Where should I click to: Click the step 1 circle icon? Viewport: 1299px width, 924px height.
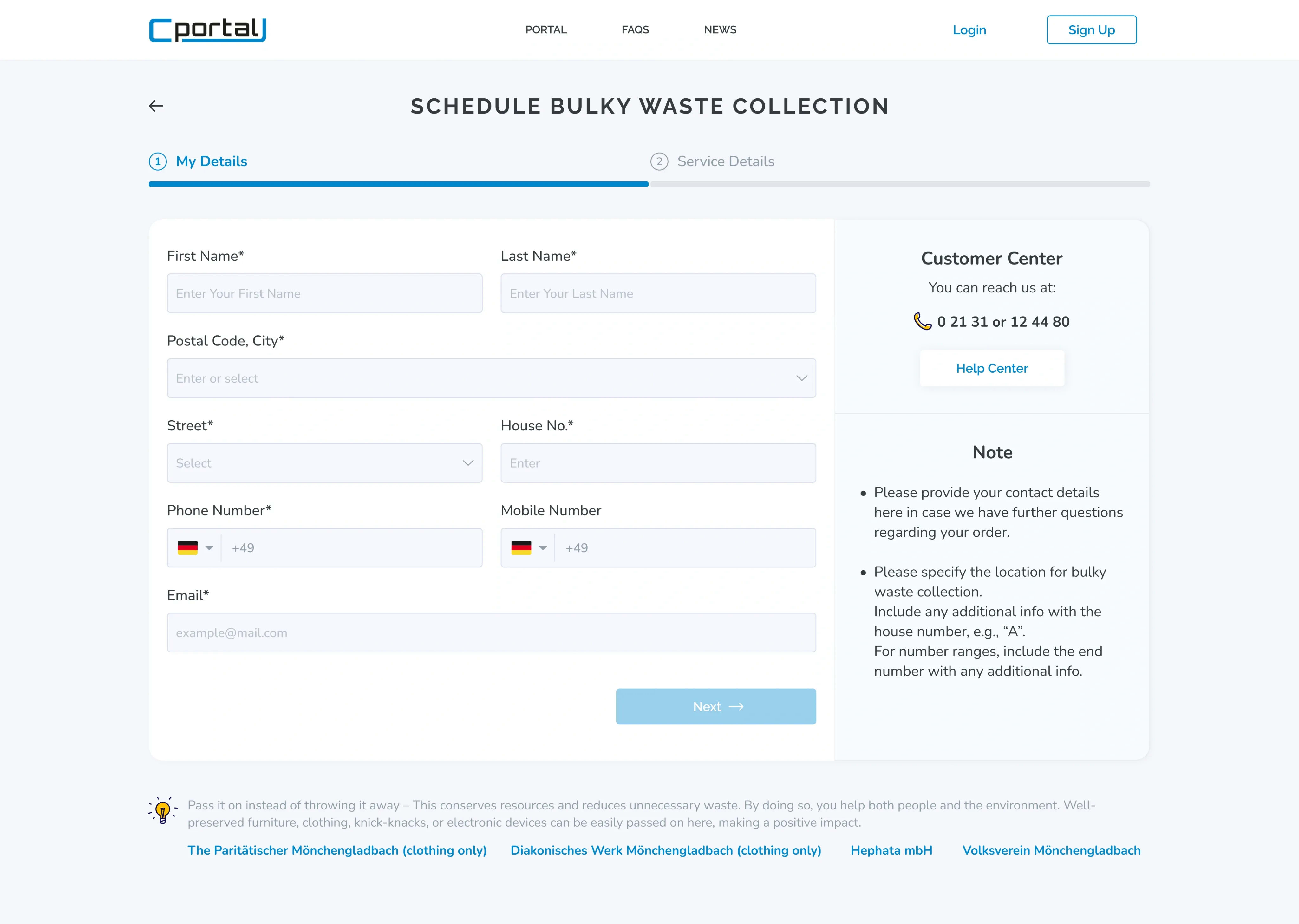click(158, 161)
